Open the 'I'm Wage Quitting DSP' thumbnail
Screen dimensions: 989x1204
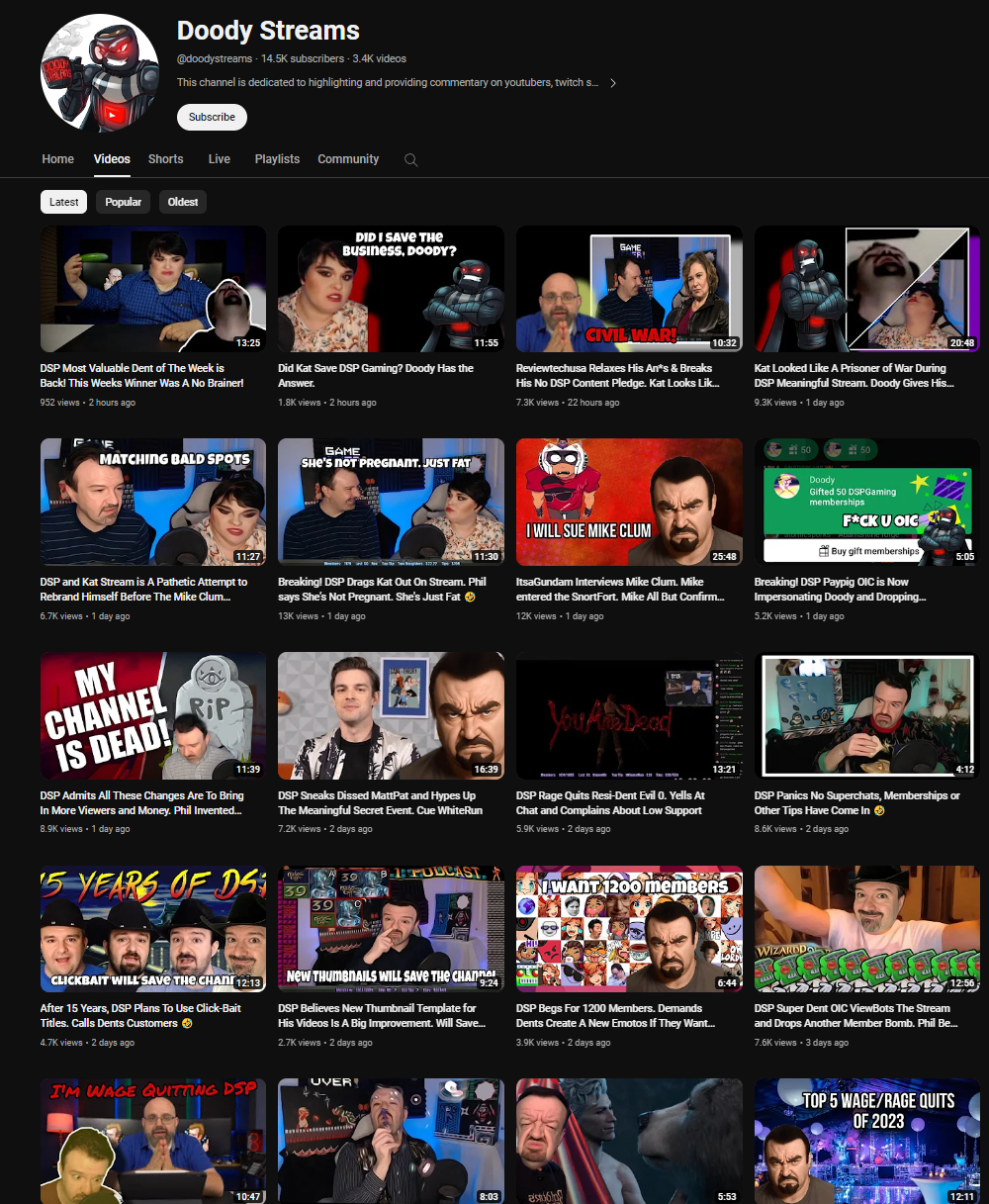(153, 1141)
